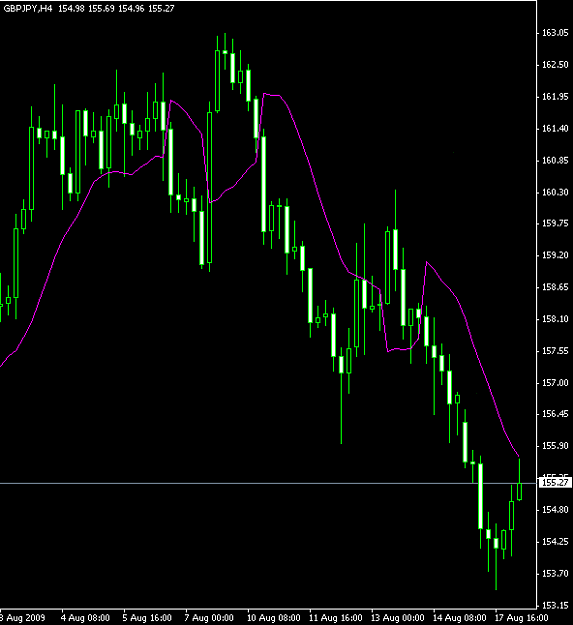Click the 4 Aug 08:00 time label

click(85, 618)
